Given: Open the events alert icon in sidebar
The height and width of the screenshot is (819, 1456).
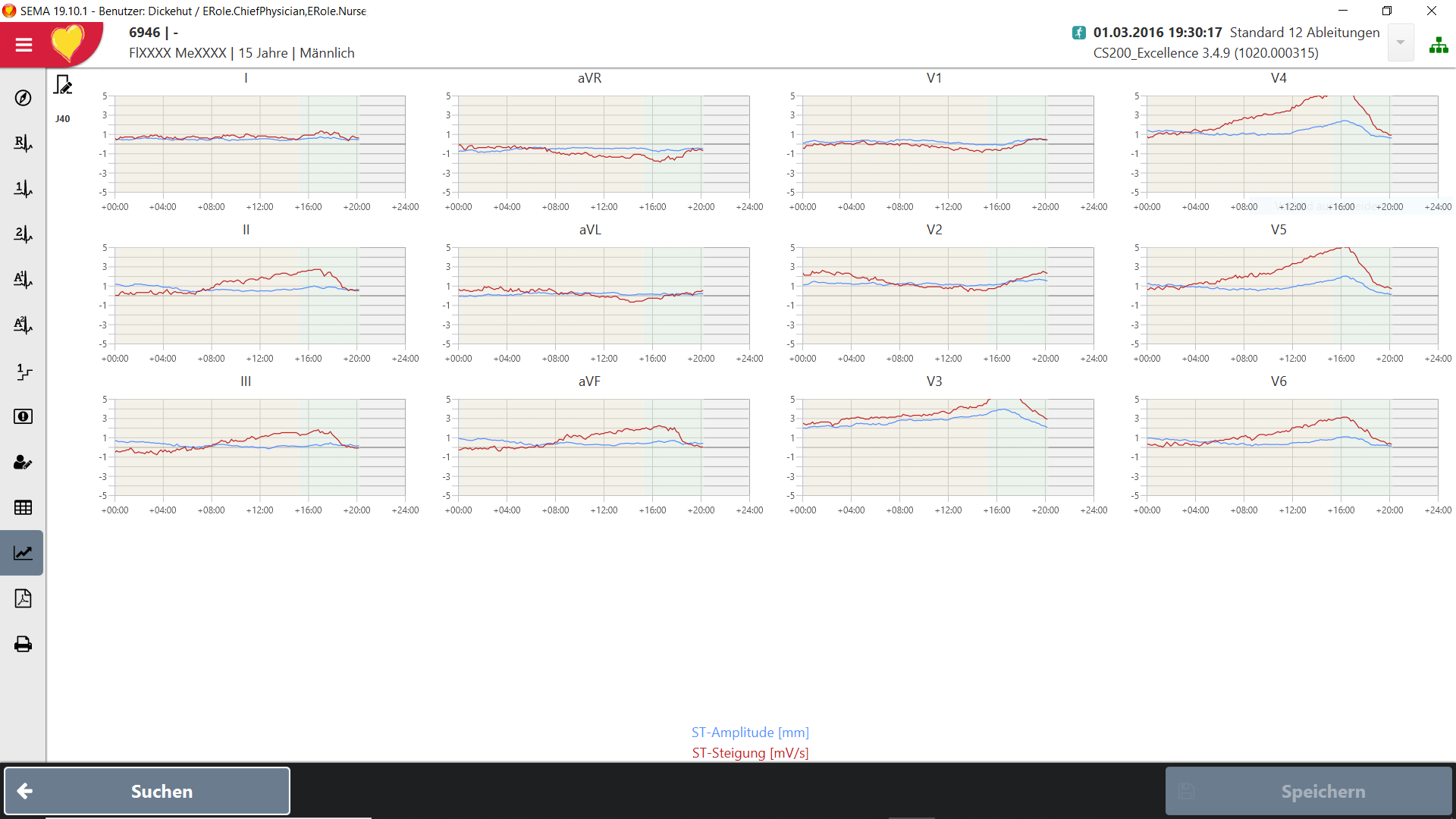Looking at the screenshot, I should [23, 416].
